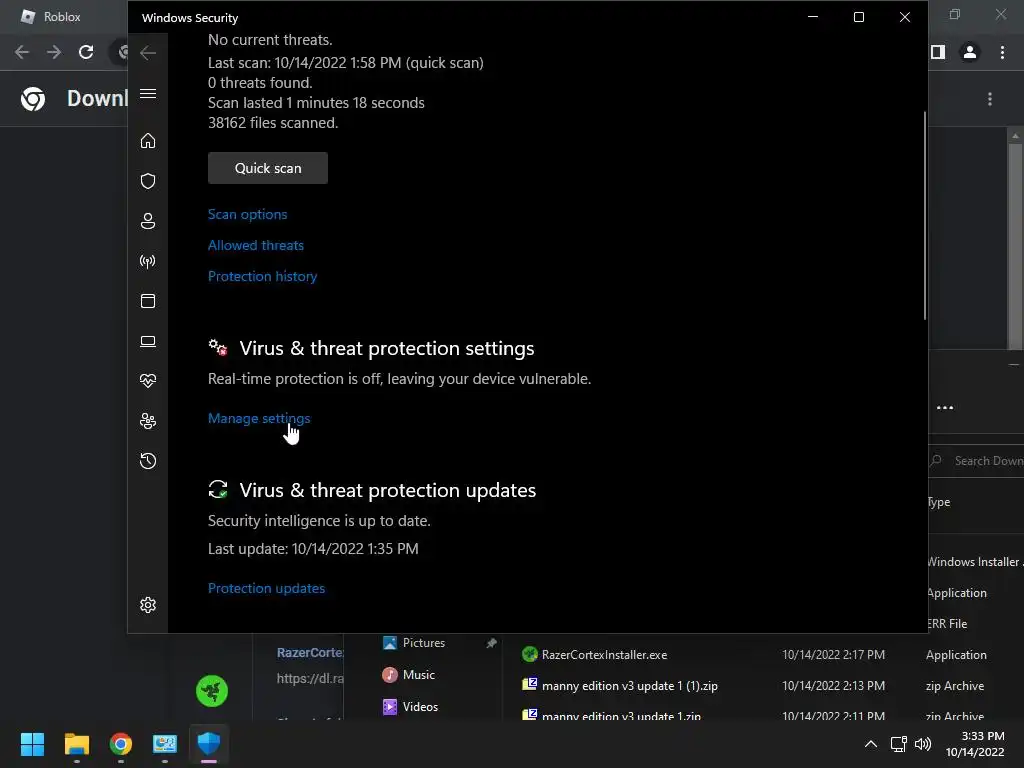Show hidden system tray icons chevron
Screen dimensions: 1024x768
click(871, 744)
